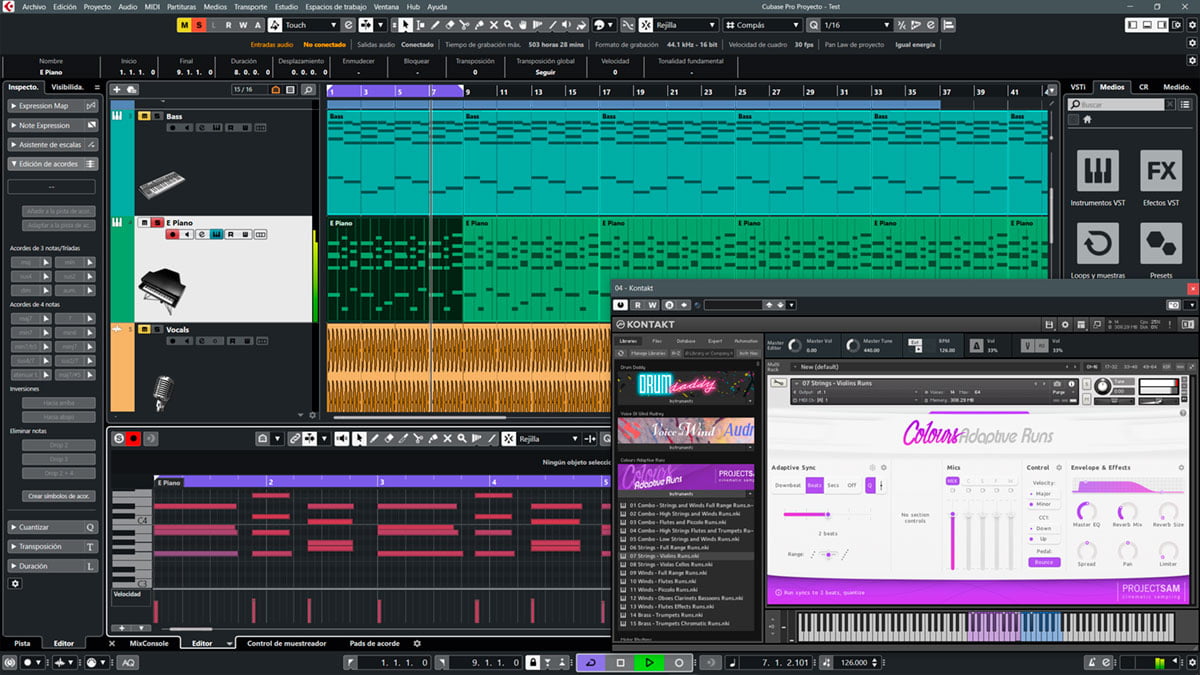Select the Erase tool in main toolbar
Screen dimensions: 1200x675
coord(450,25)
